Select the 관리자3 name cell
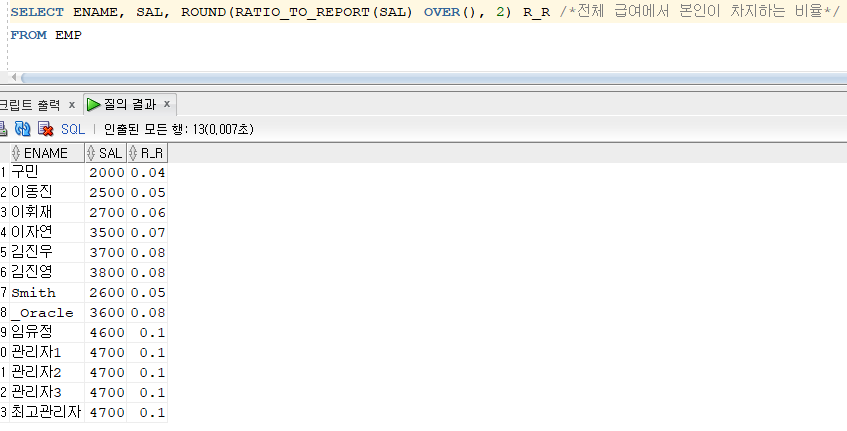This screenshot has width=847, height=431. tap(47, 392)
